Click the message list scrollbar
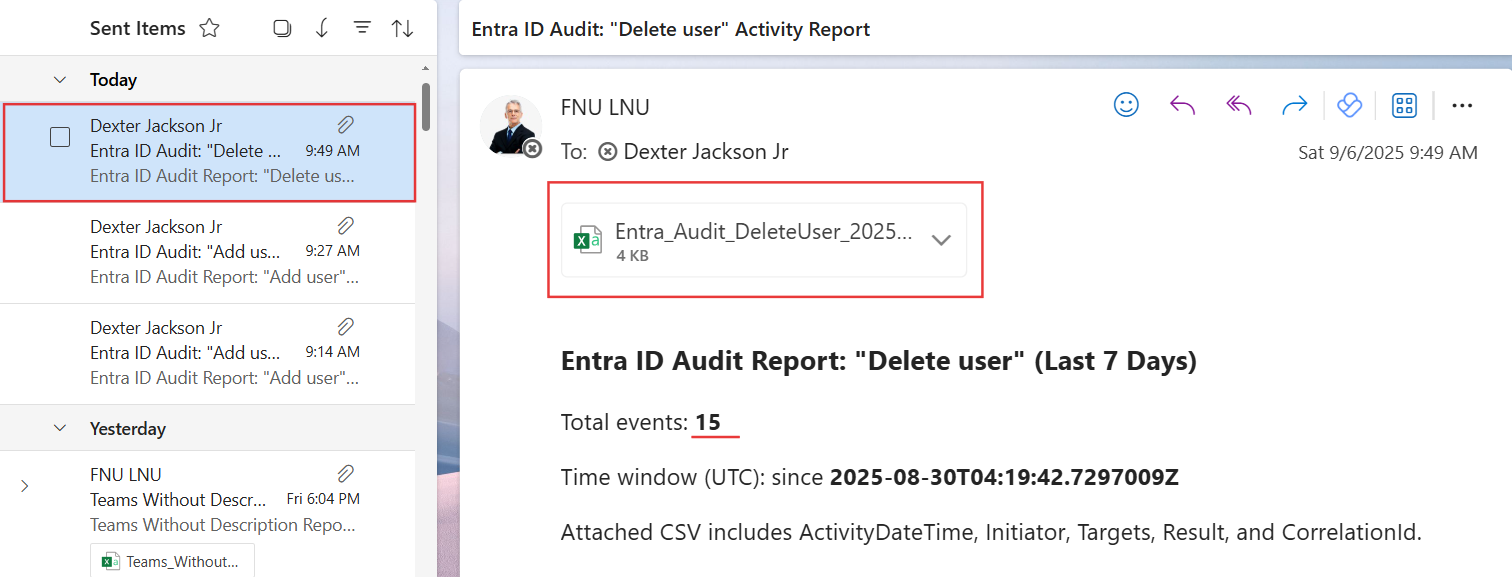Screen dimensions: 1512x577 tap(426, 105)
